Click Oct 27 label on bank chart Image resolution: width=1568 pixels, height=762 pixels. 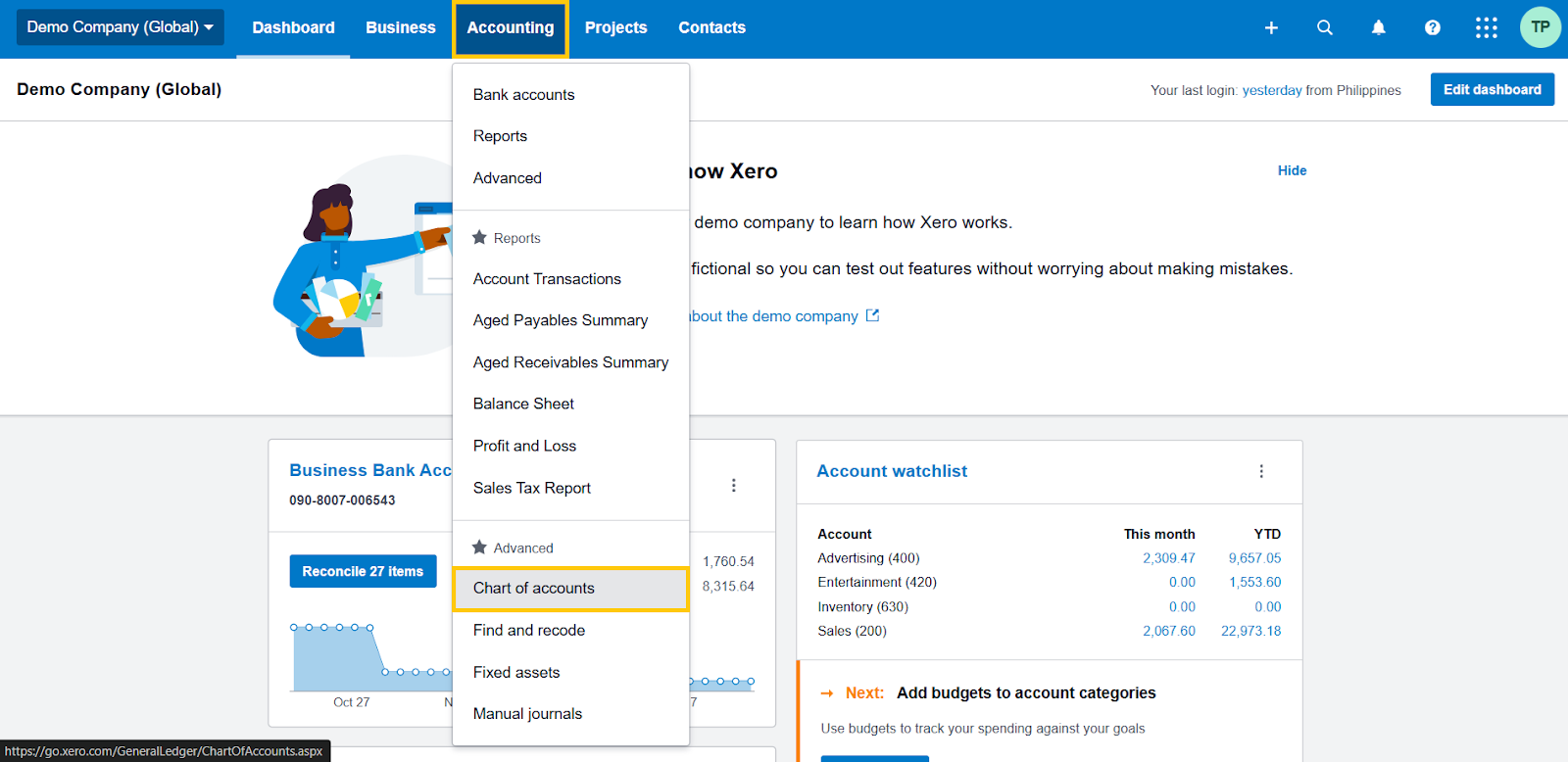351,702
